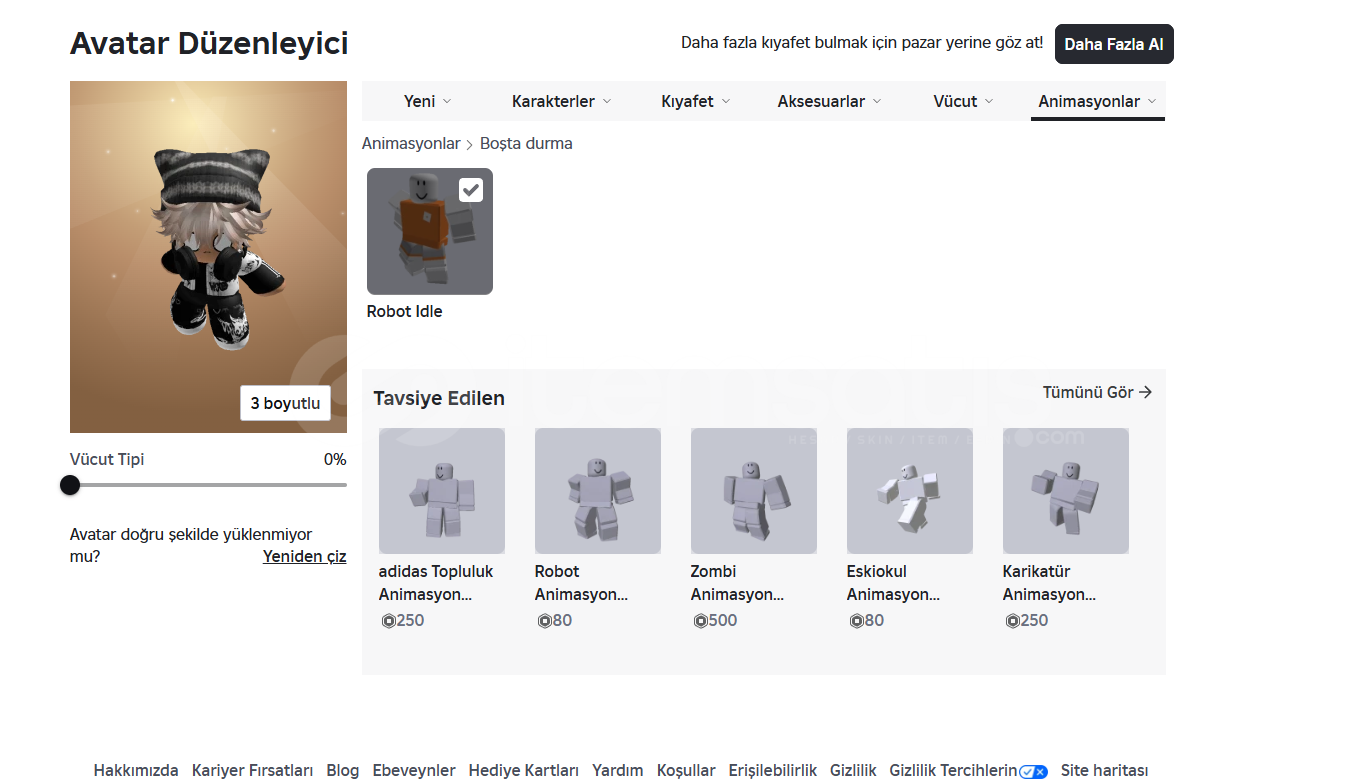This screenshot has height=781, width=1372.
Task: Open the Erişilebilirlik footer link
Action: (773, 771)
